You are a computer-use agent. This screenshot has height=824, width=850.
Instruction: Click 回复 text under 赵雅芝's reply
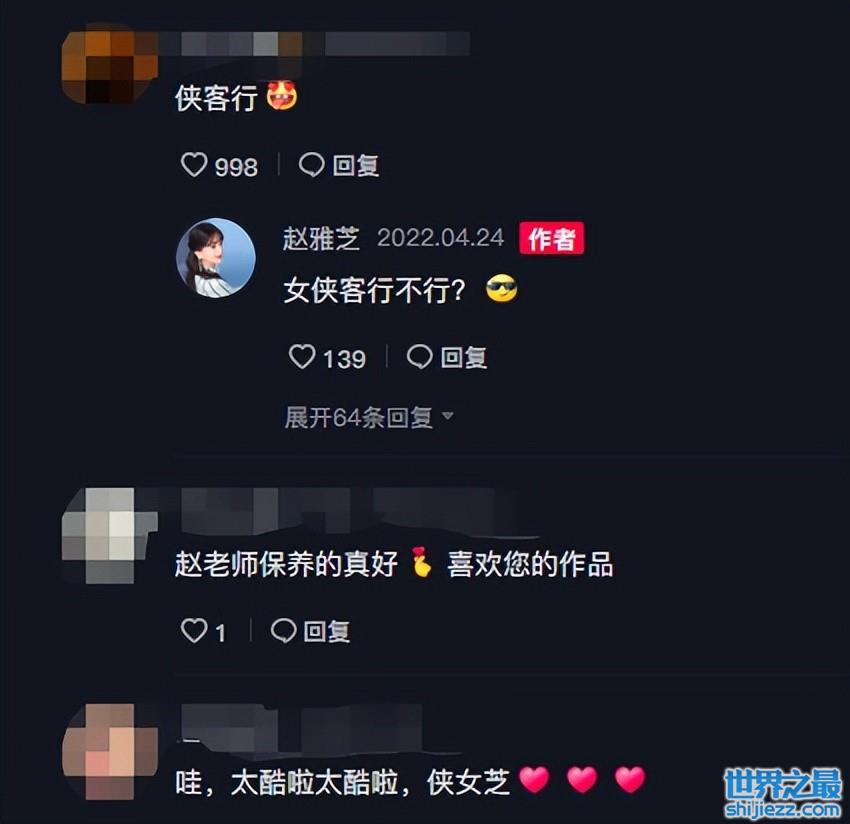464,358
